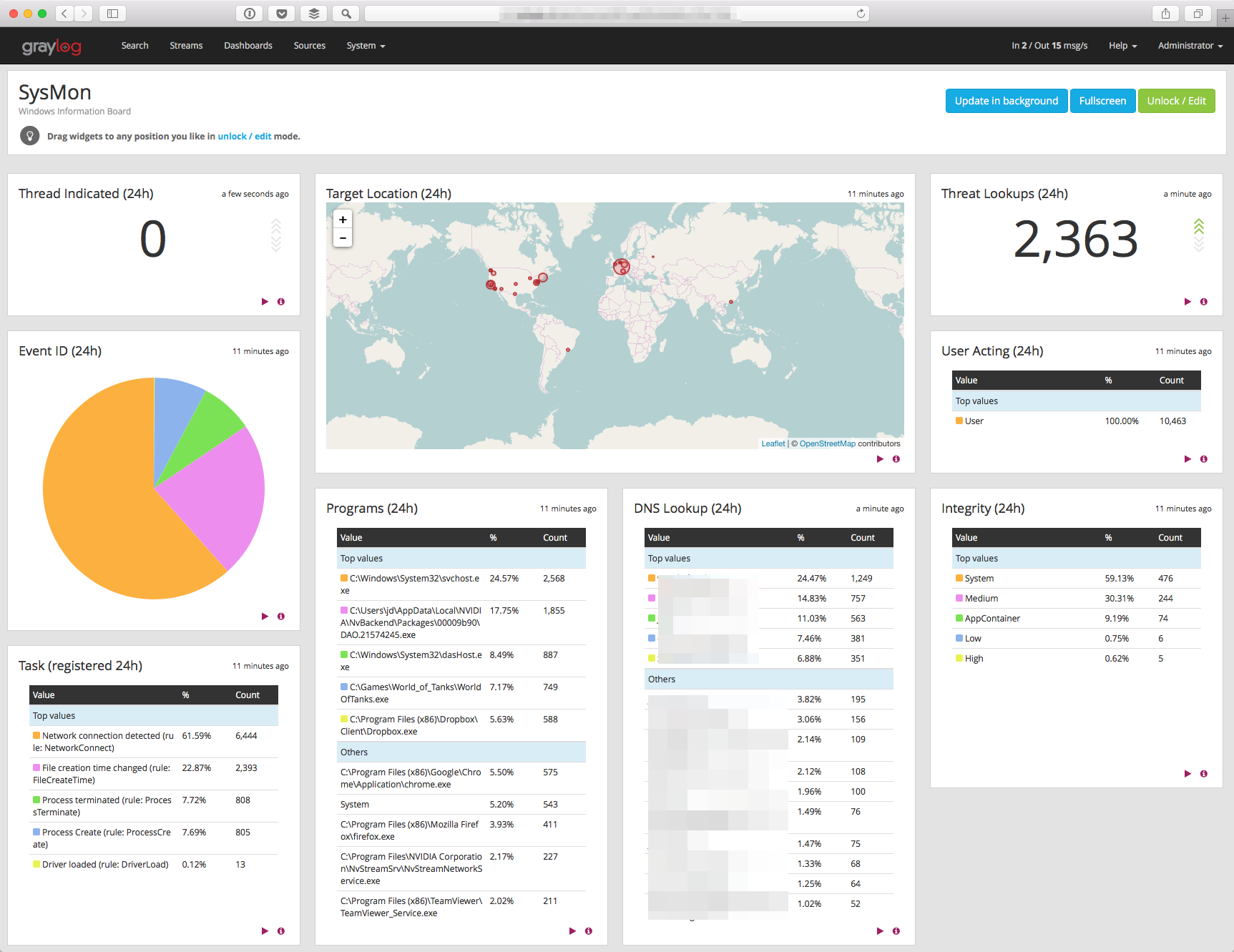Click the Unlock / Edit button

1176,101
